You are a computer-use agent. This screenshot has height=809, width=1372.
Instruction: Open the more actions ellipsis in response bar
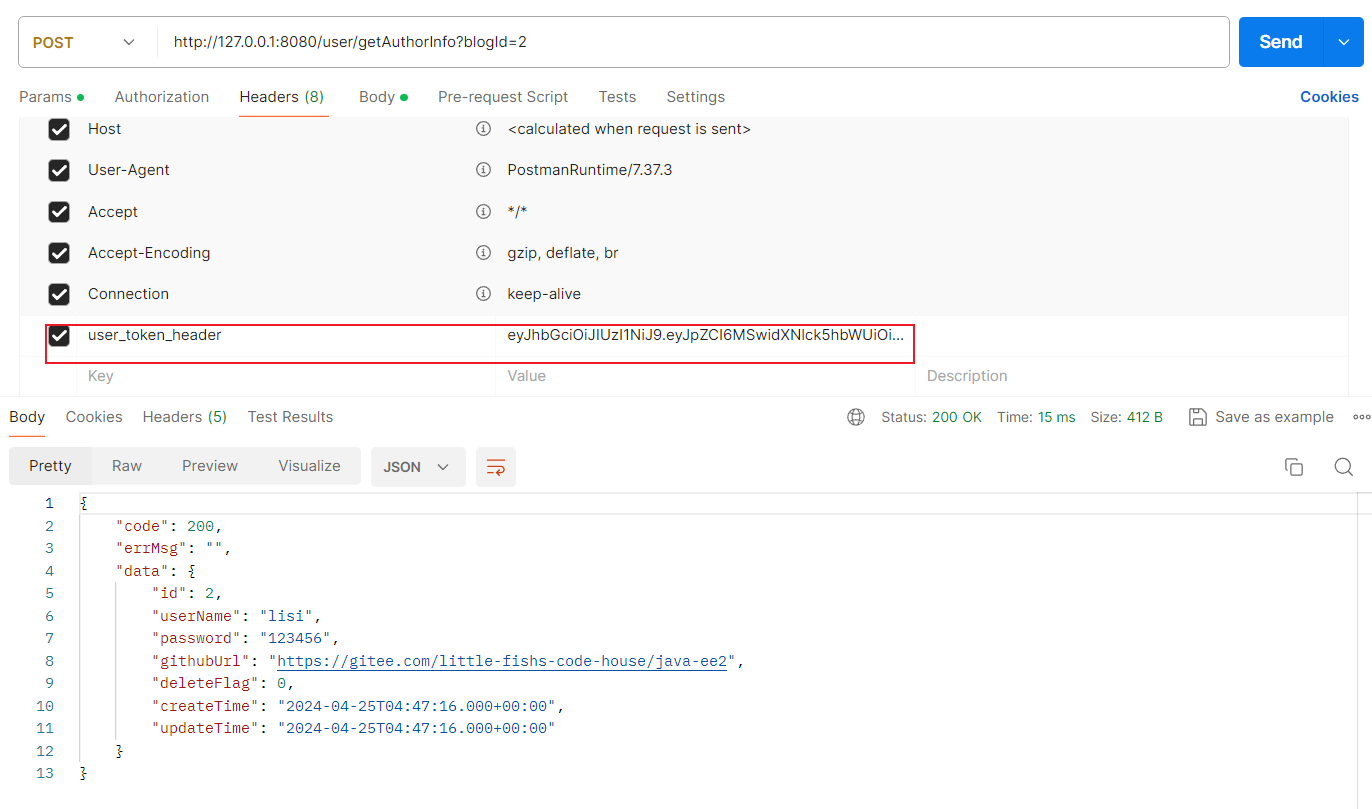[1361, 416]
